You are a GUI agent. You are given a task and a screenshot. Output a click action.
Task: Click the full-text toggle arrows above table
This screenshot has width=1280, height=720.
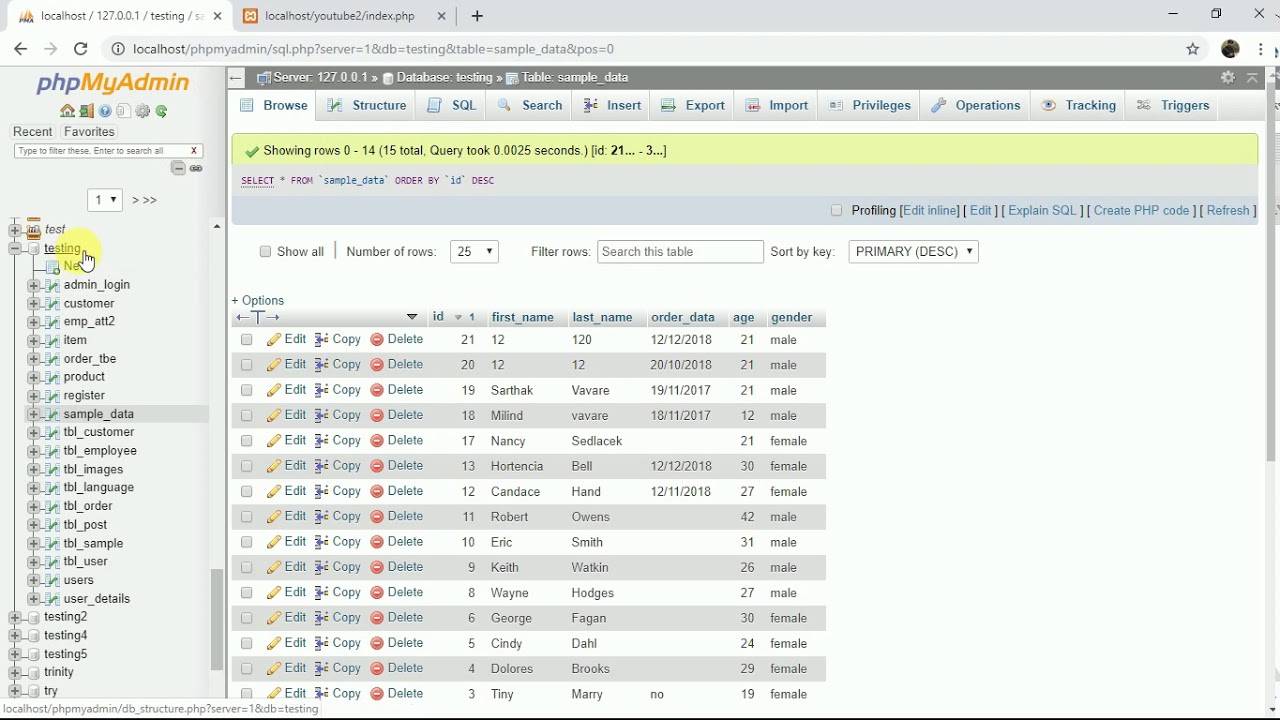click(258, 317)
